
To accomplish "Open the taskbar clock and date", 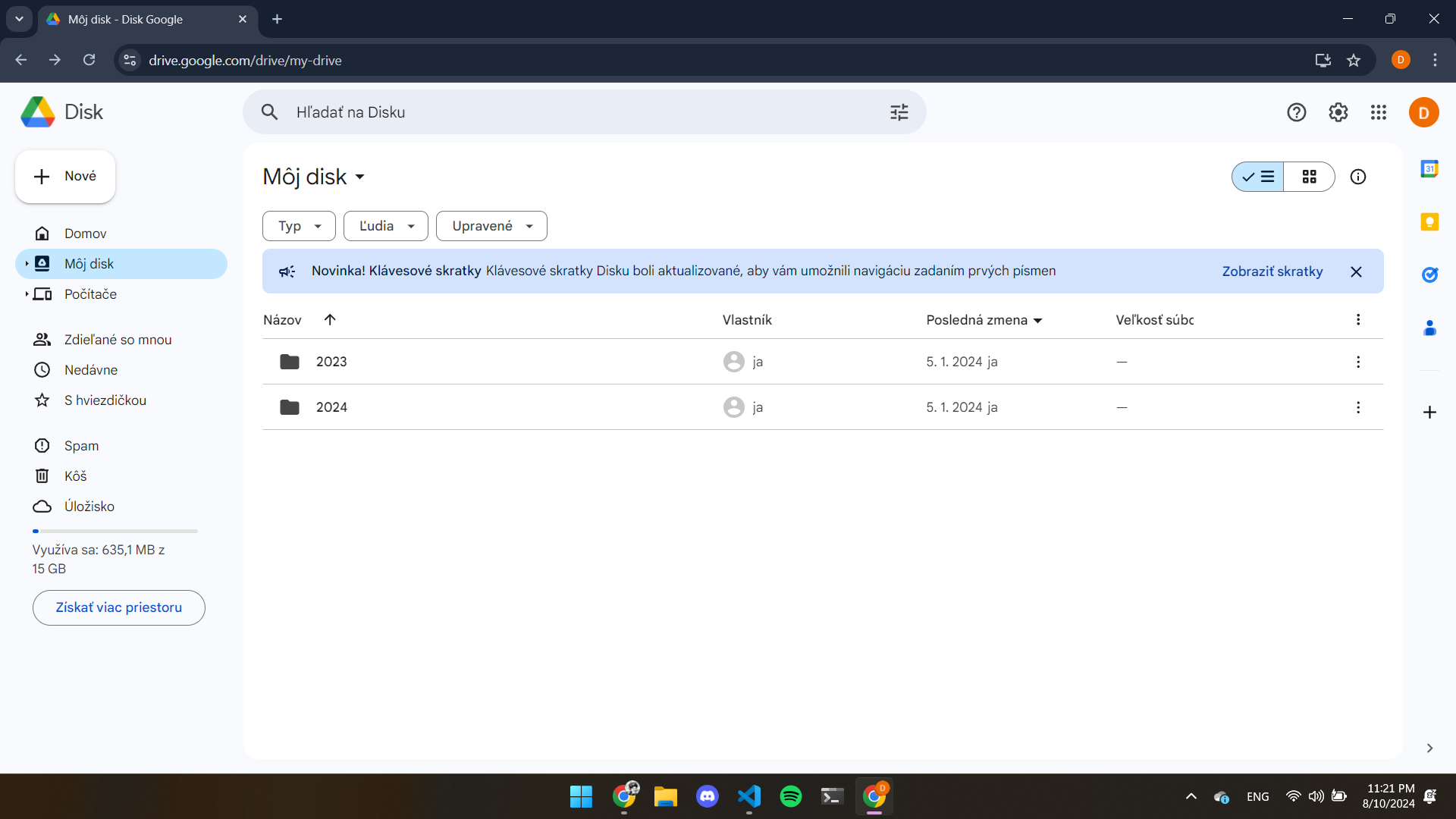I will (x=1388, y=796).
